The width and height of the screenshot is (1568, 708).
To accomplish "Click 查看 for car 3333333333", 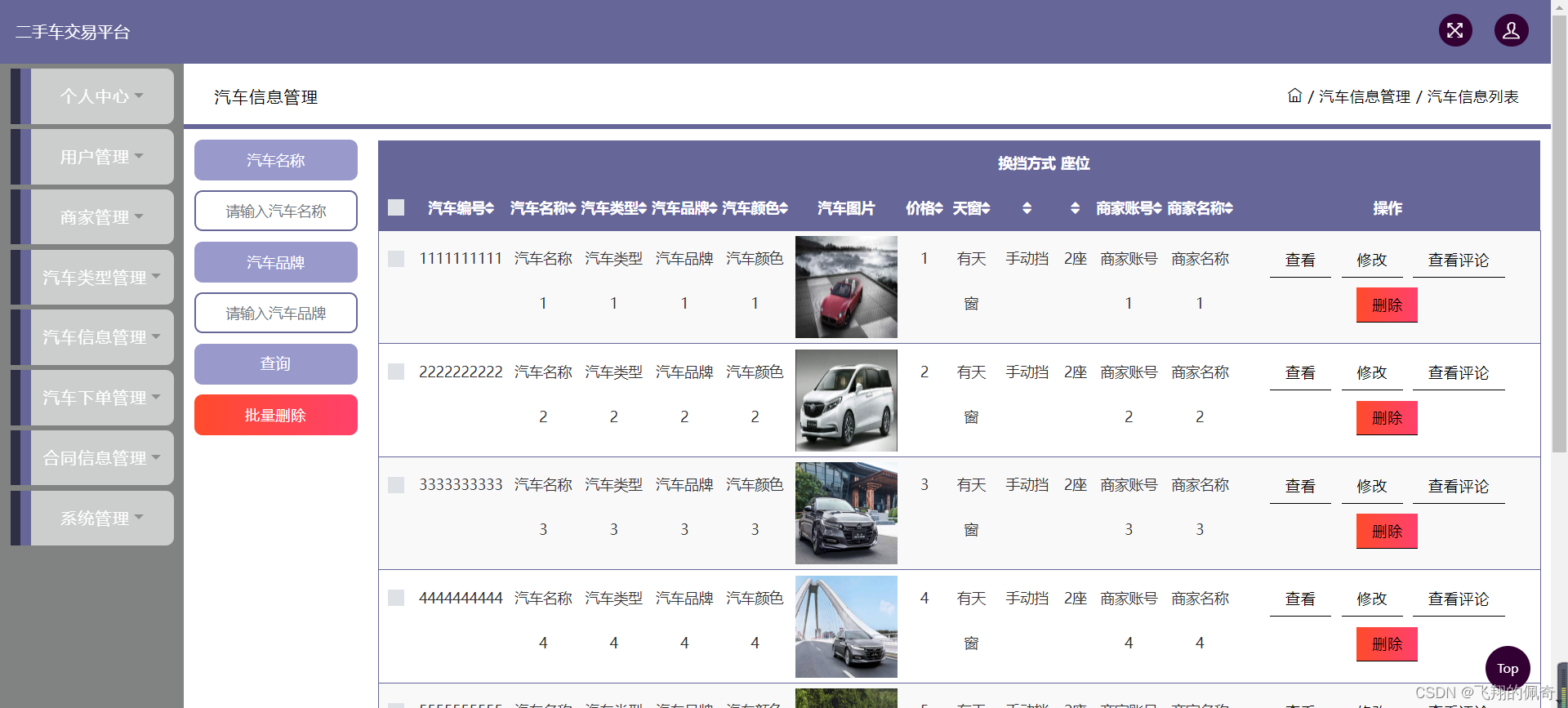I will click(x=1300, y=487).
